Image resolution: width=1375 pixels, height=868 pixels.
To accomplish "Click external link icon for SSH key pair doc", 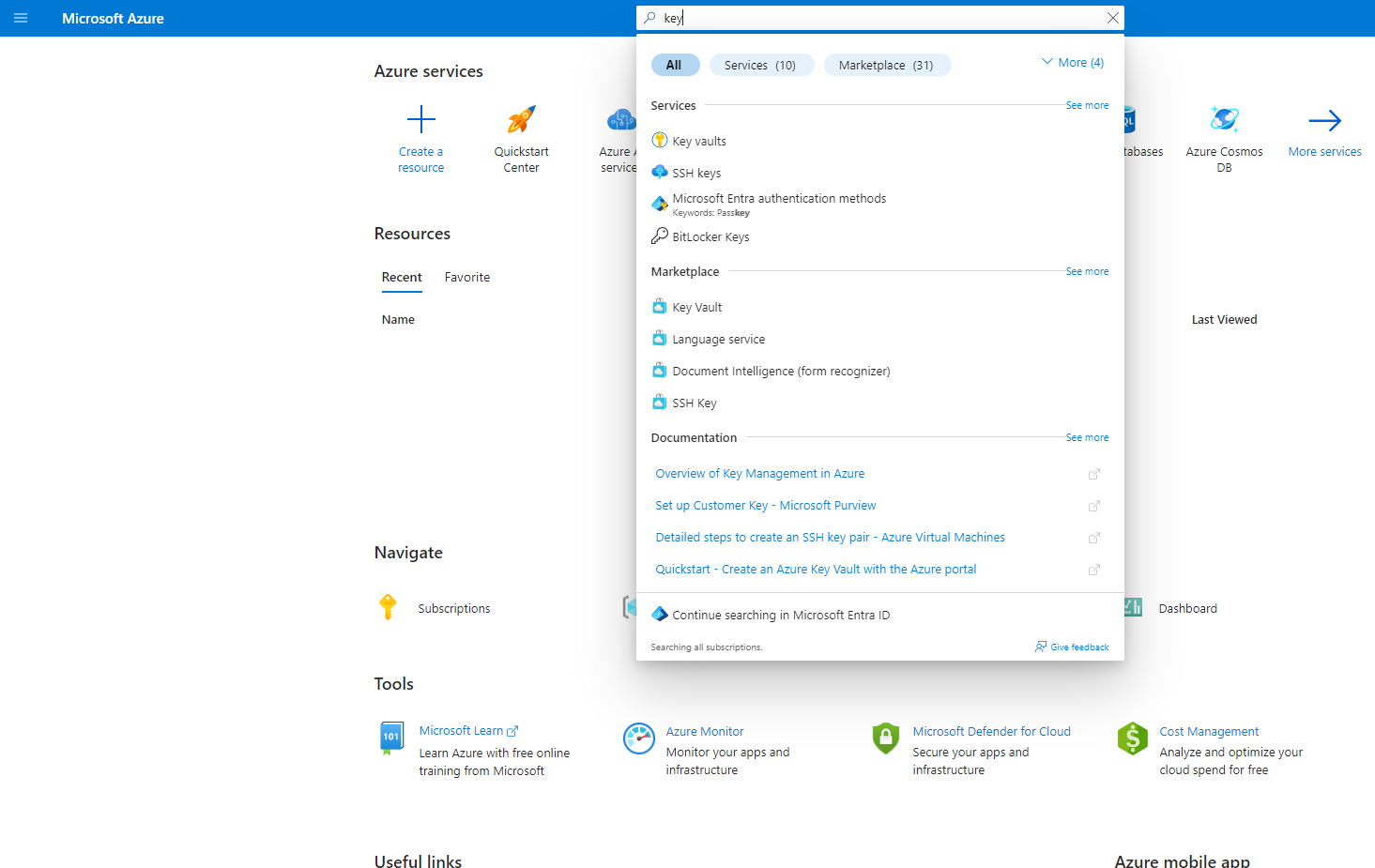I will 1093,538.
